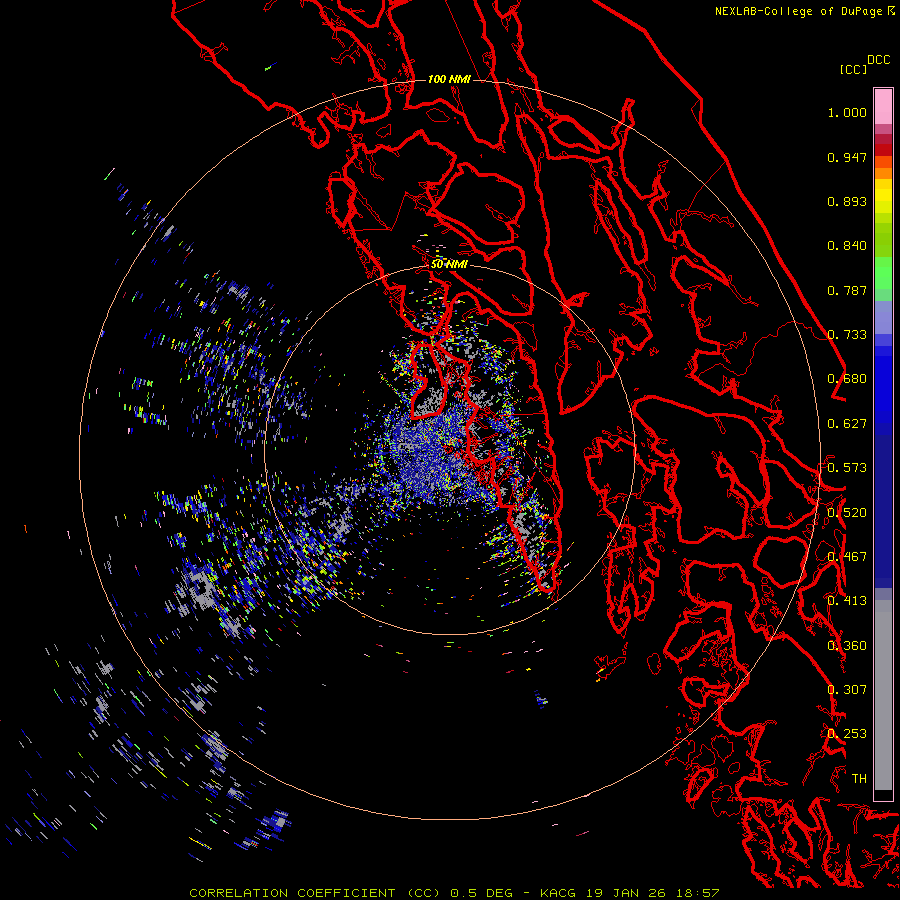This screenshot has width=900, height=900.
Task: Click the 0.360 value on the color scale
Action: pyautogui.click(x=847, y=646)
